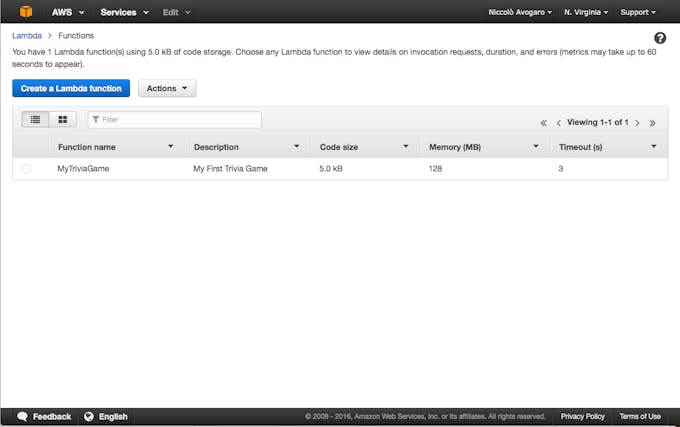Viewport: 680px width, 427px height.
Task: Open Timeout (s) column sort arrow
Action: pos(654,147)
